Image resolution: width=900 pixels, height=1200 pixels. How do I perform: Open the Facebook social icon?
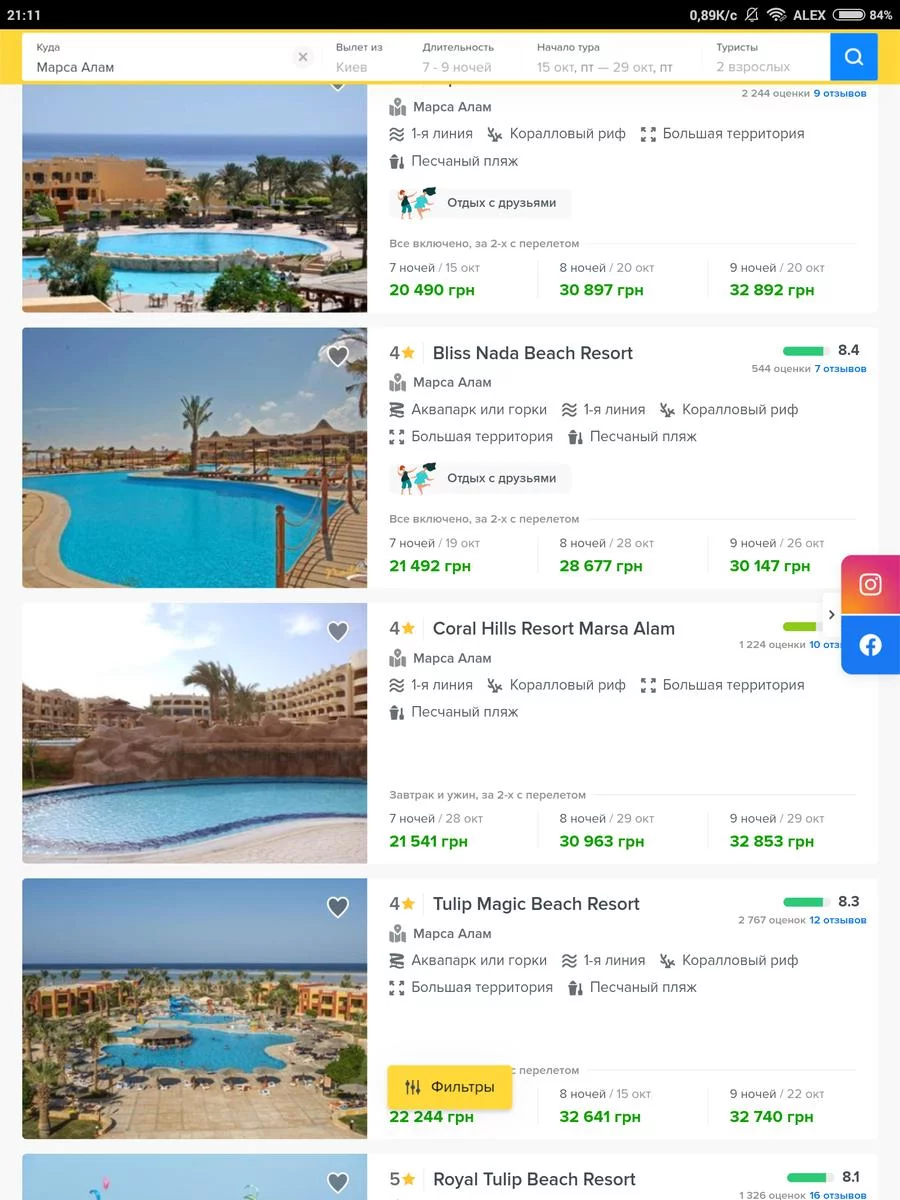[870, 645]
